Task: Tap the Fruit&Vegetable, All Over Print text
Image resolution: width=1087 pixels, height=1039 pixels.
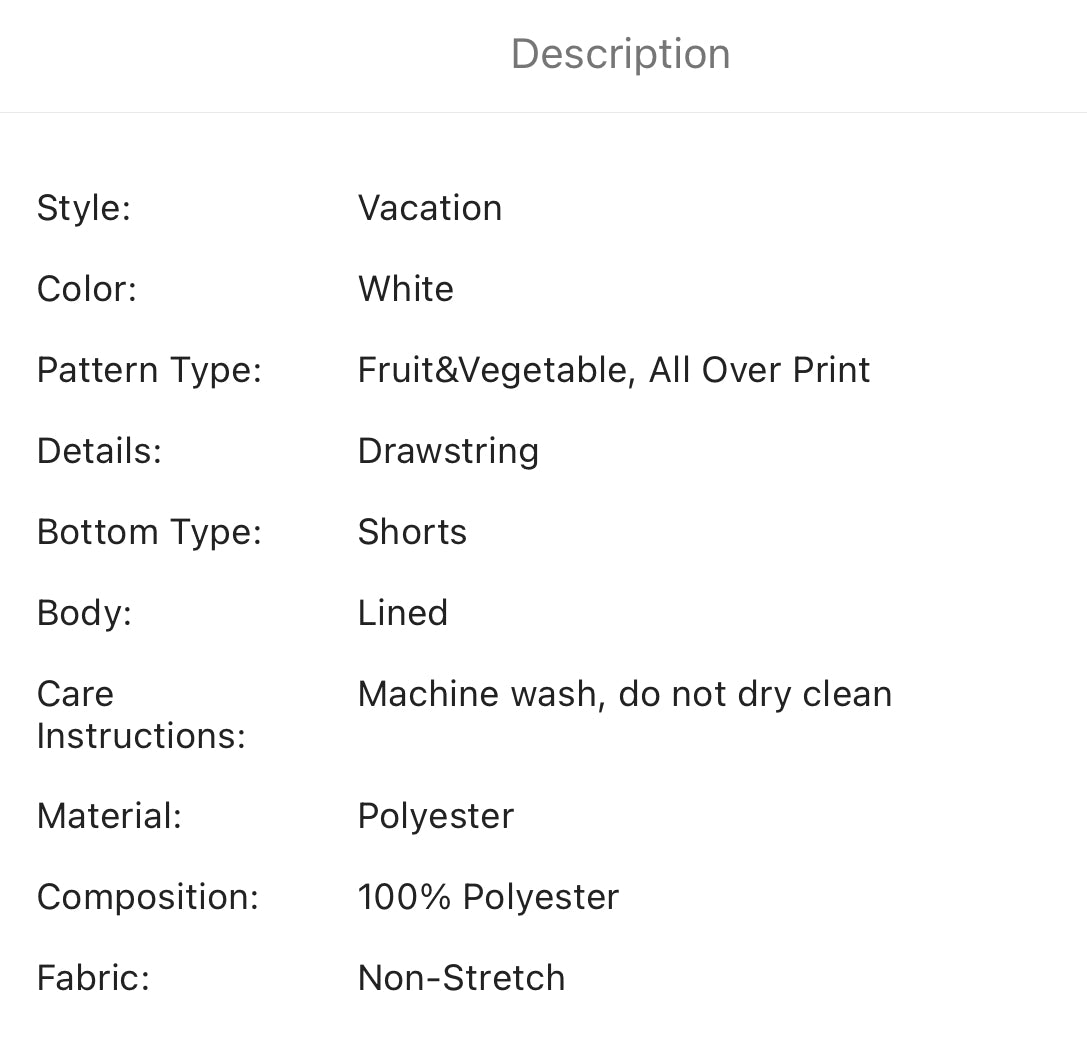Action: 614,370
